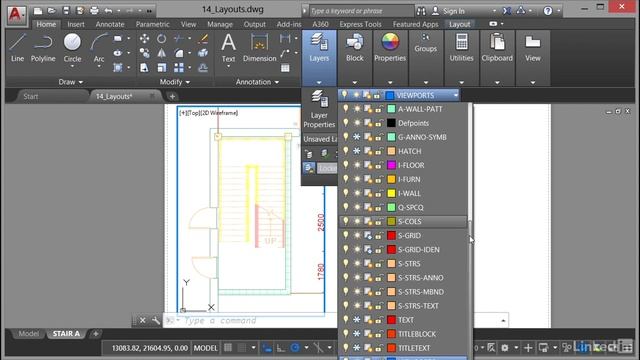Click the Text tool icon

click(x=228, y=47)
